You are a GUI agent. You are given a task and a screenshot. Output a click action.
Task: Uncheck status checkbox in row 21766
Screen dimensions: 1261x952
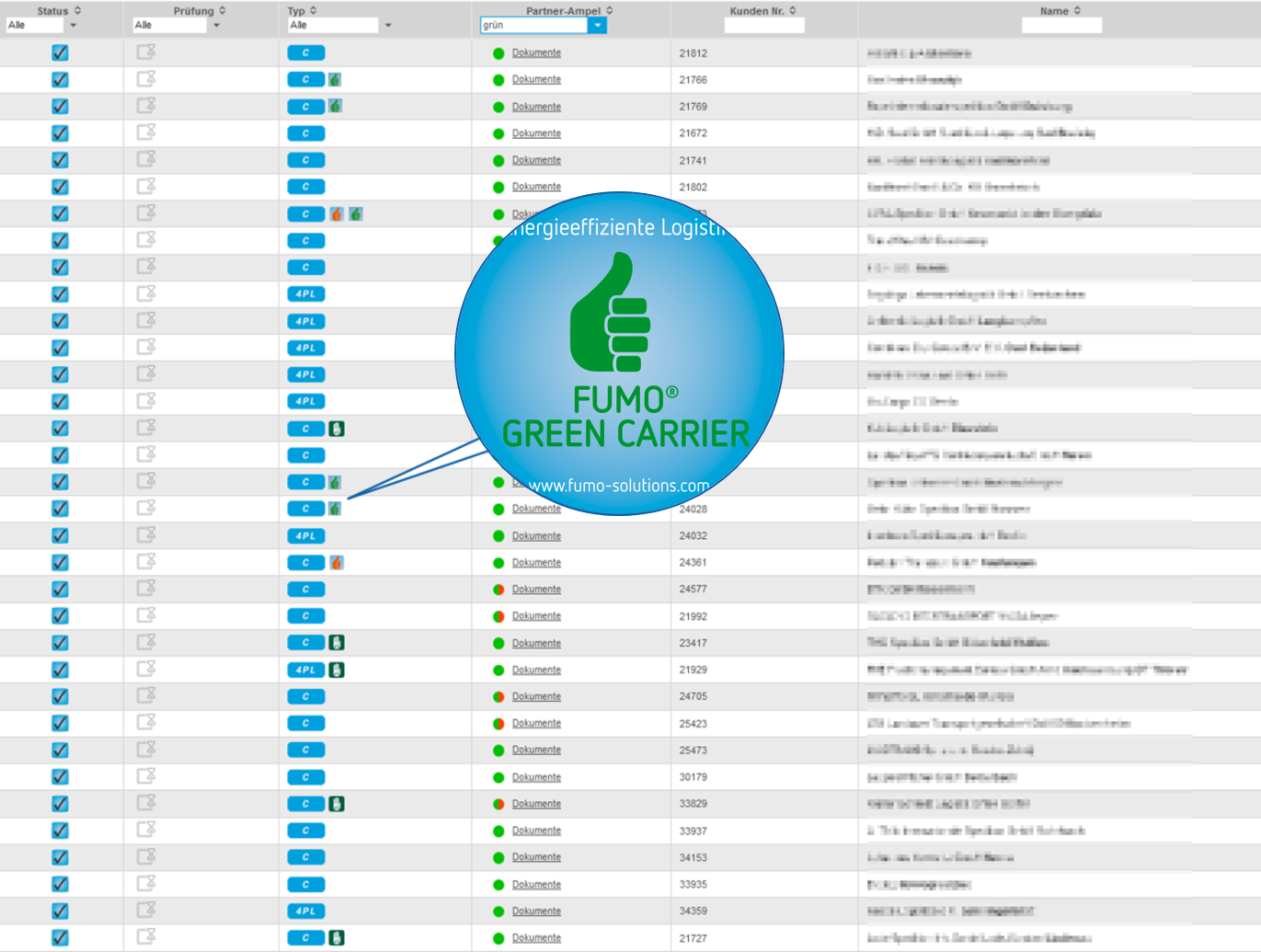60,80
